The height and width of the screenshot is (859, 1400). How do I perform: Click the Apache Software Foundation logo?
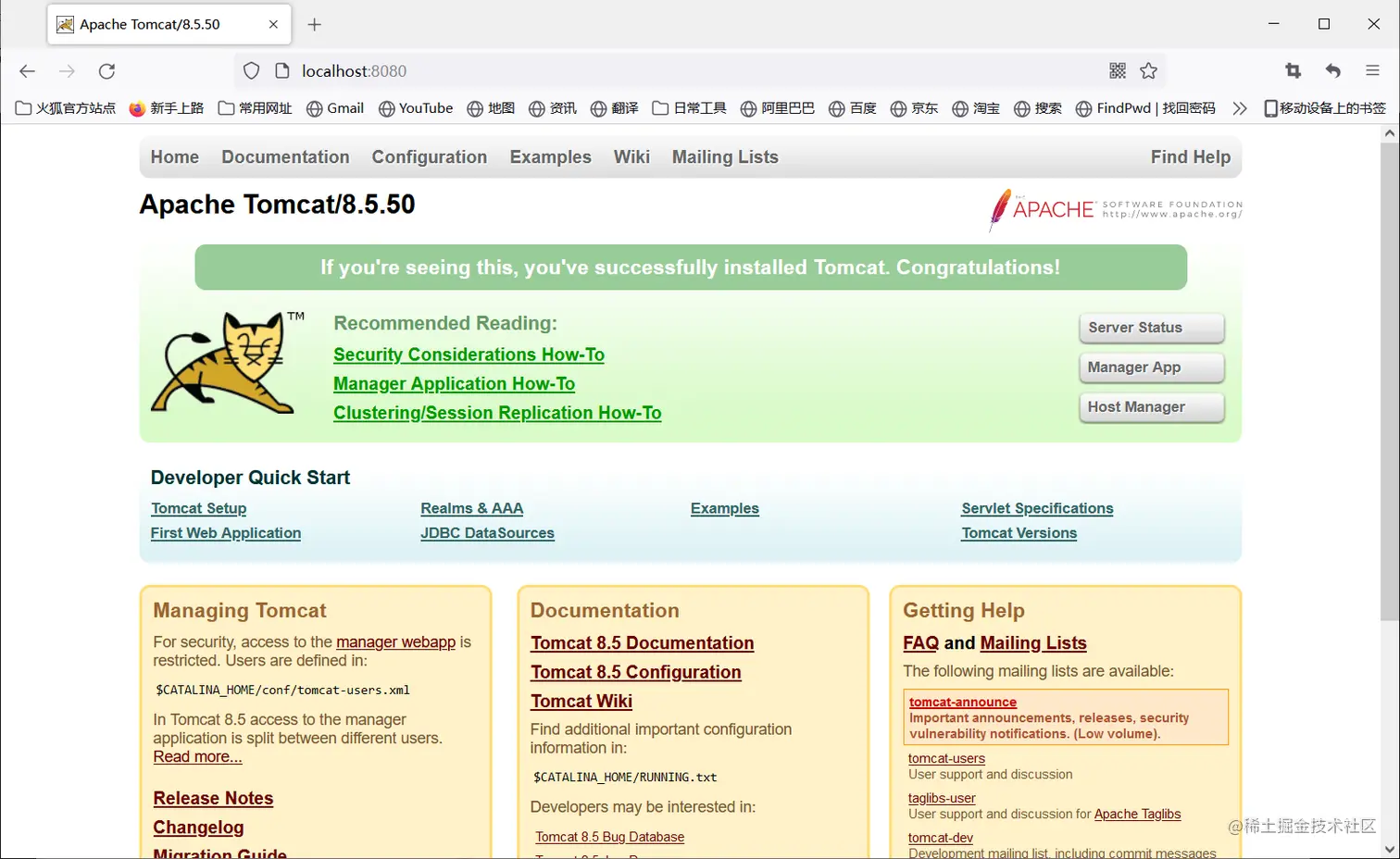1116,209
